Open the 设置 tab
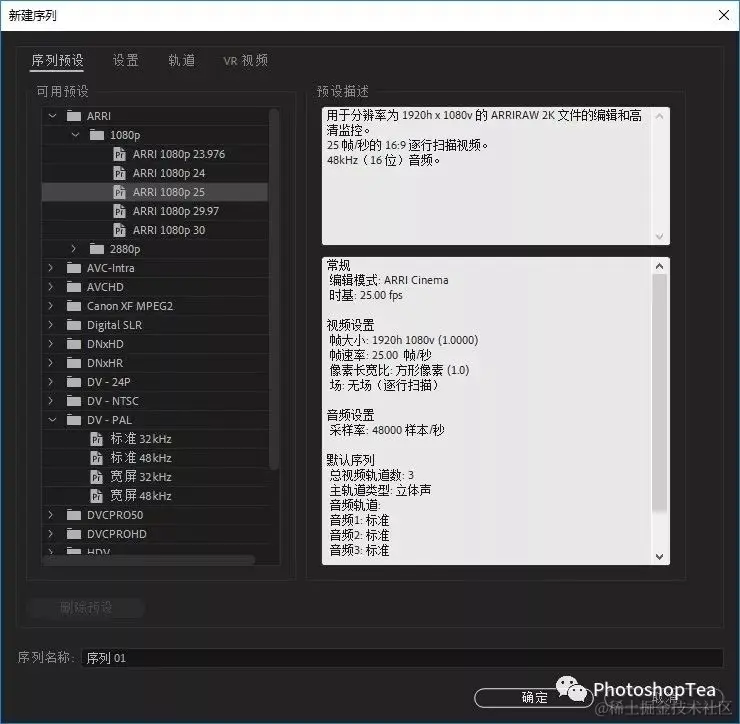 126,60
